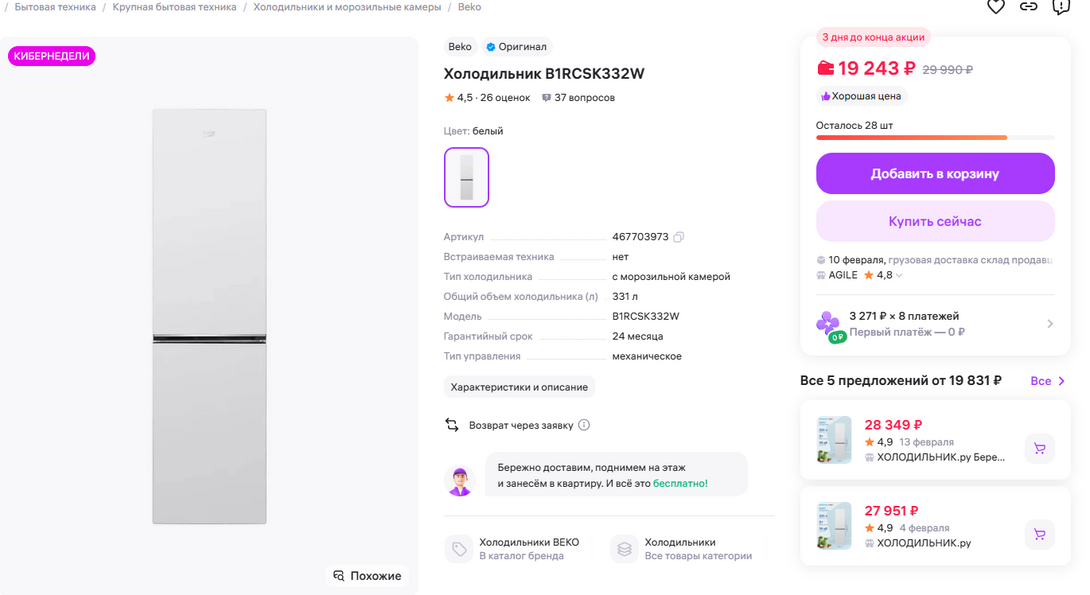
Task: Click the main refrigerator product image
Action: click(209, 316)
